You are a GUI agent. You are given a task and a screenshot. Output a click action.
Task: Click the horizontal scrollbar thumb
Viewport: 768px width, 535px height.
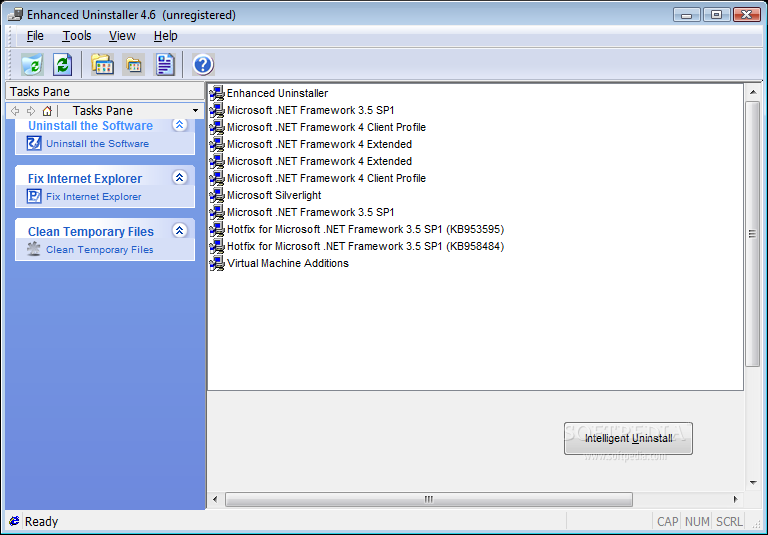[429, 500]
